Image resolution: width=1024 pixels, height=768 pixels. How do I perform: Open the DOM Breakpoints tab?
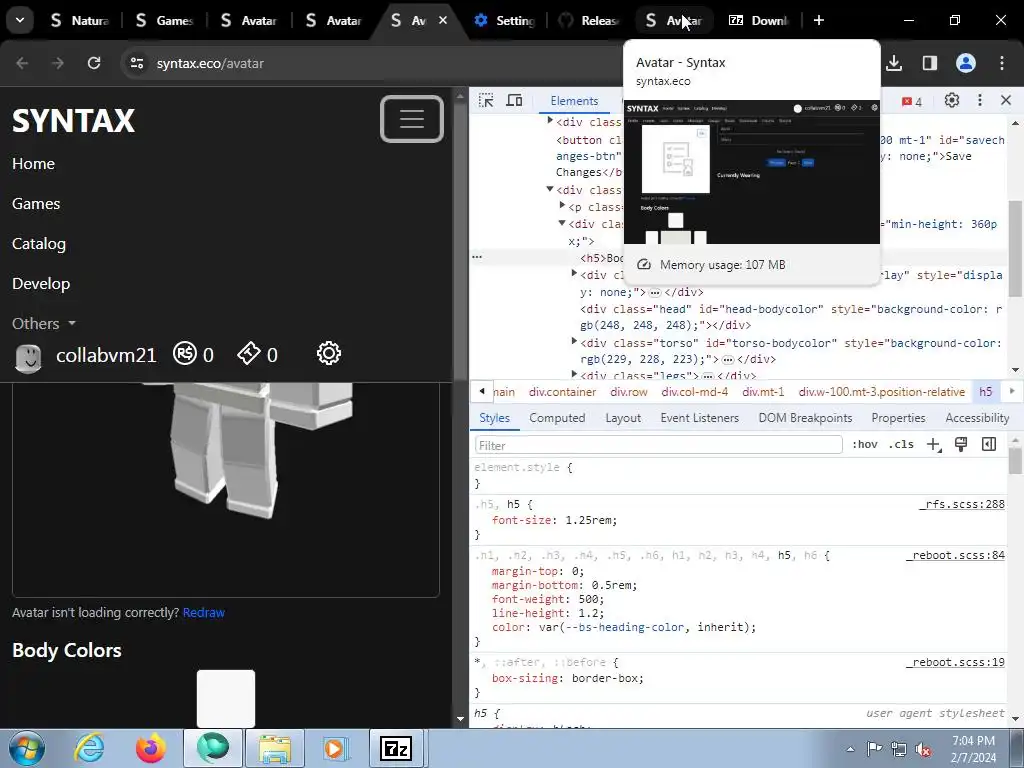805,418
